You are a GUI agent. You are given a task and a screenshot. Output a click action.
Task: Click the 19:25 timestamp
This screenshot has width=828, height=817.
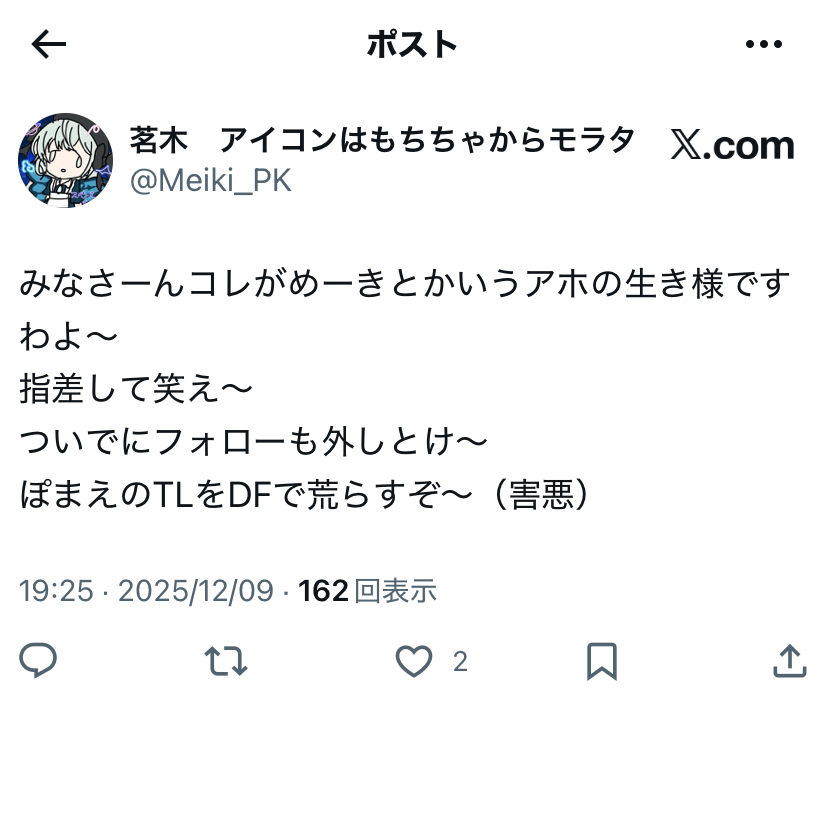pos(57,590)
